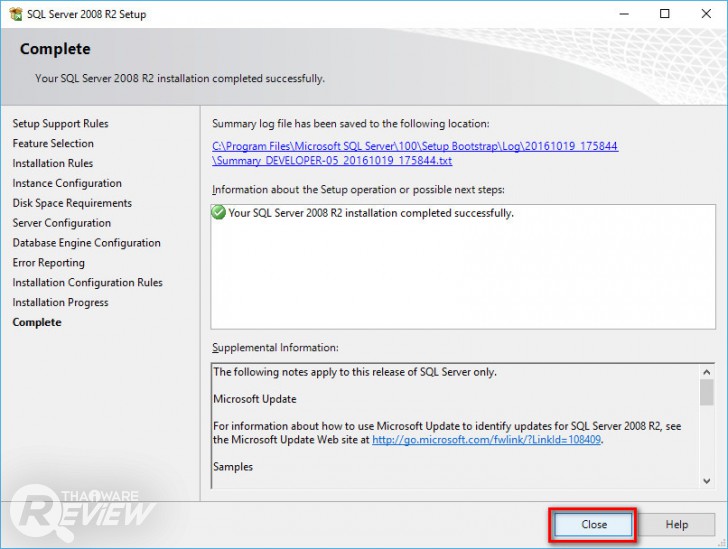
Task: Close the window with the title bar X
Action: (x=706, y=14)
